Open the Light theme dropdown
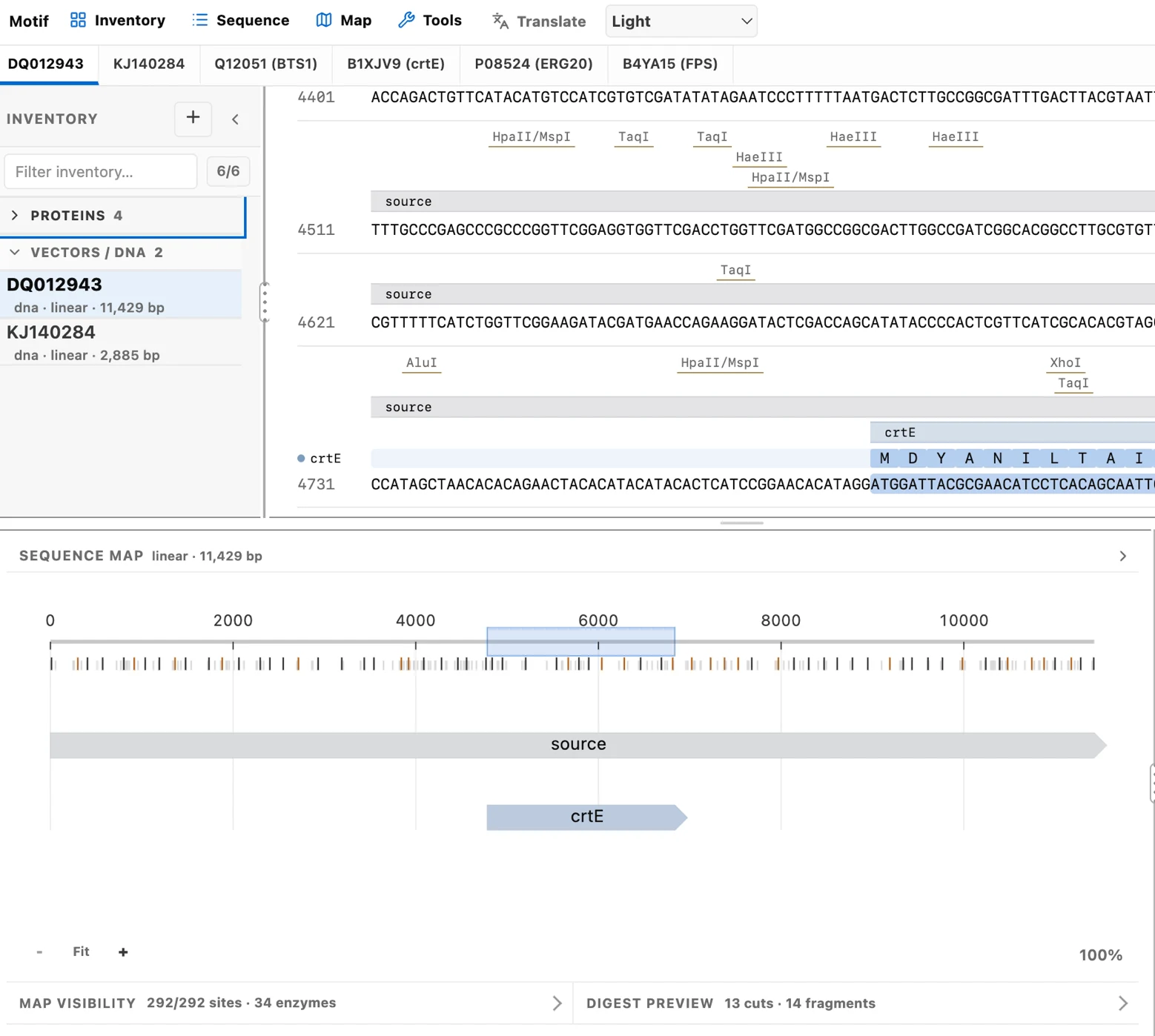Viewport: 1155px width, 1036px height. click(681, 21)
